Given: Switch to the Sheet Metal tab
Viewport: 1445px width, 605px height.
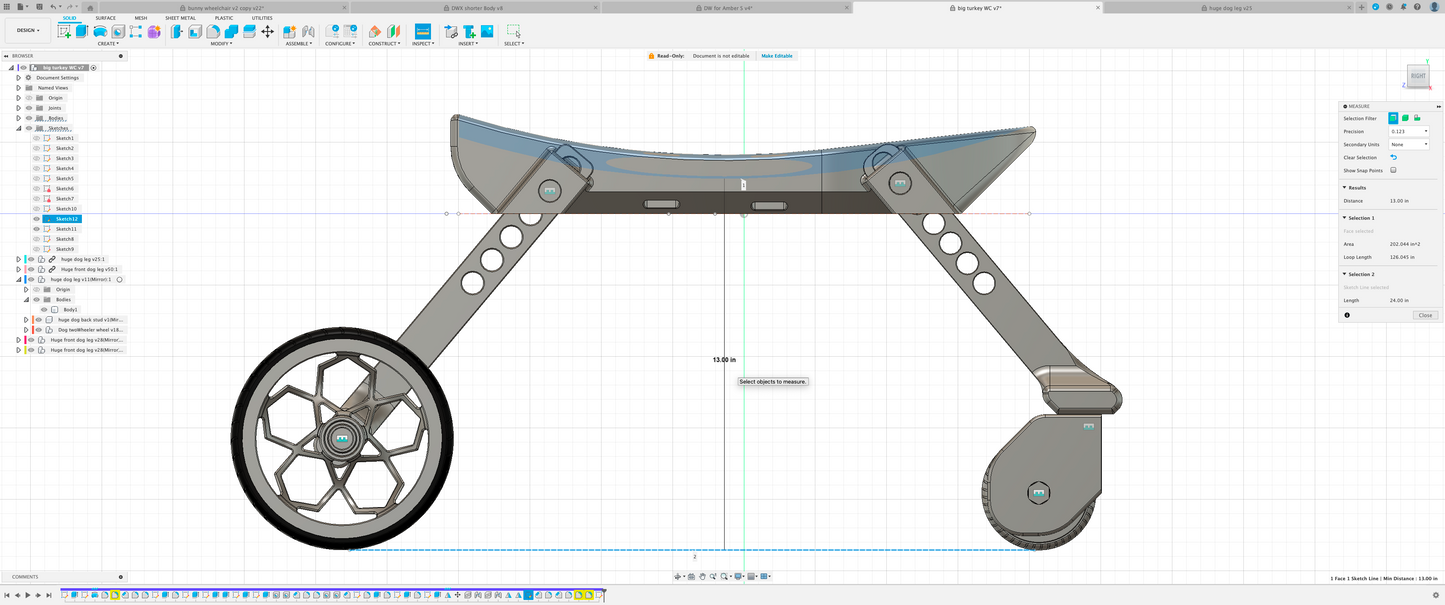Looking at the screenshot, I should (180, 18).
